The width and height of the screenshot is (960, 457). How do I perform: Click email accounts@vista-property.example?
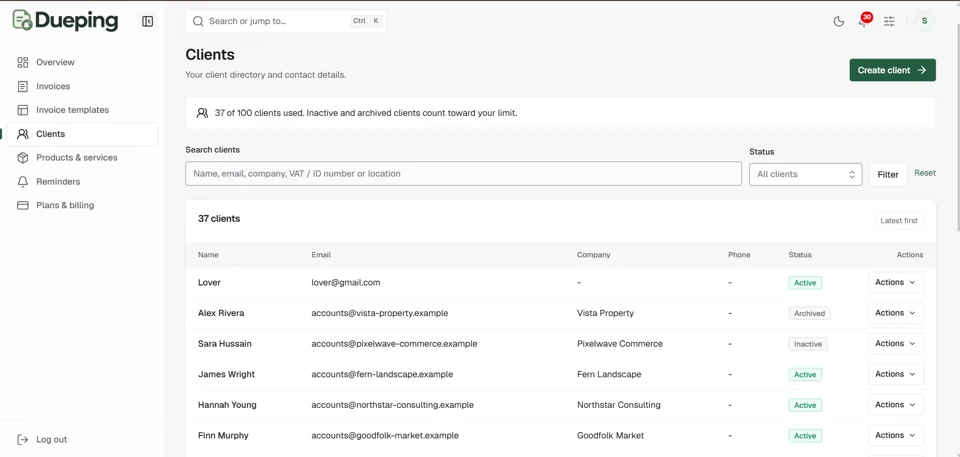(380, 313)
